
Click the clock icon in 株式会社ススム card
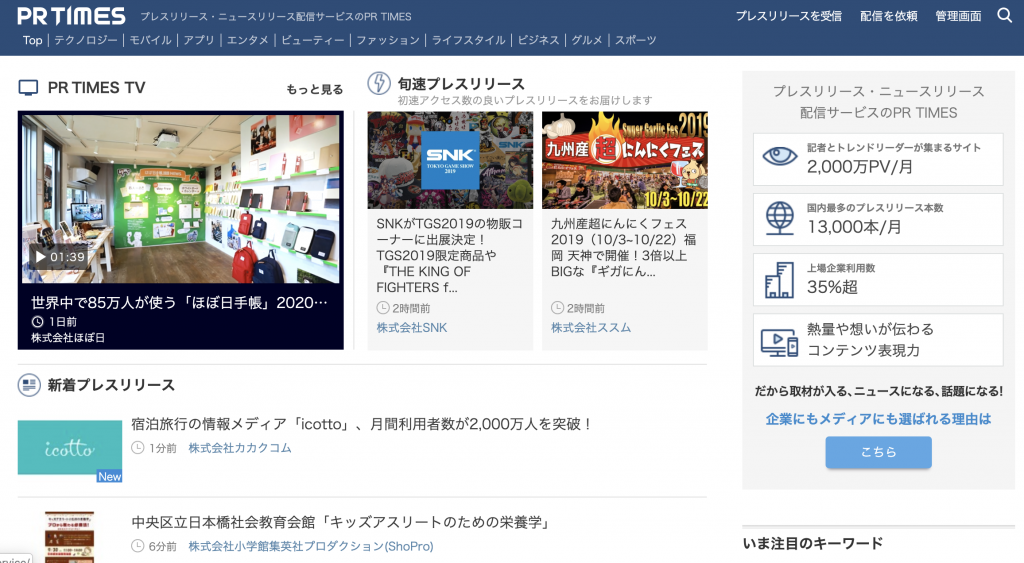coord(557,308)
